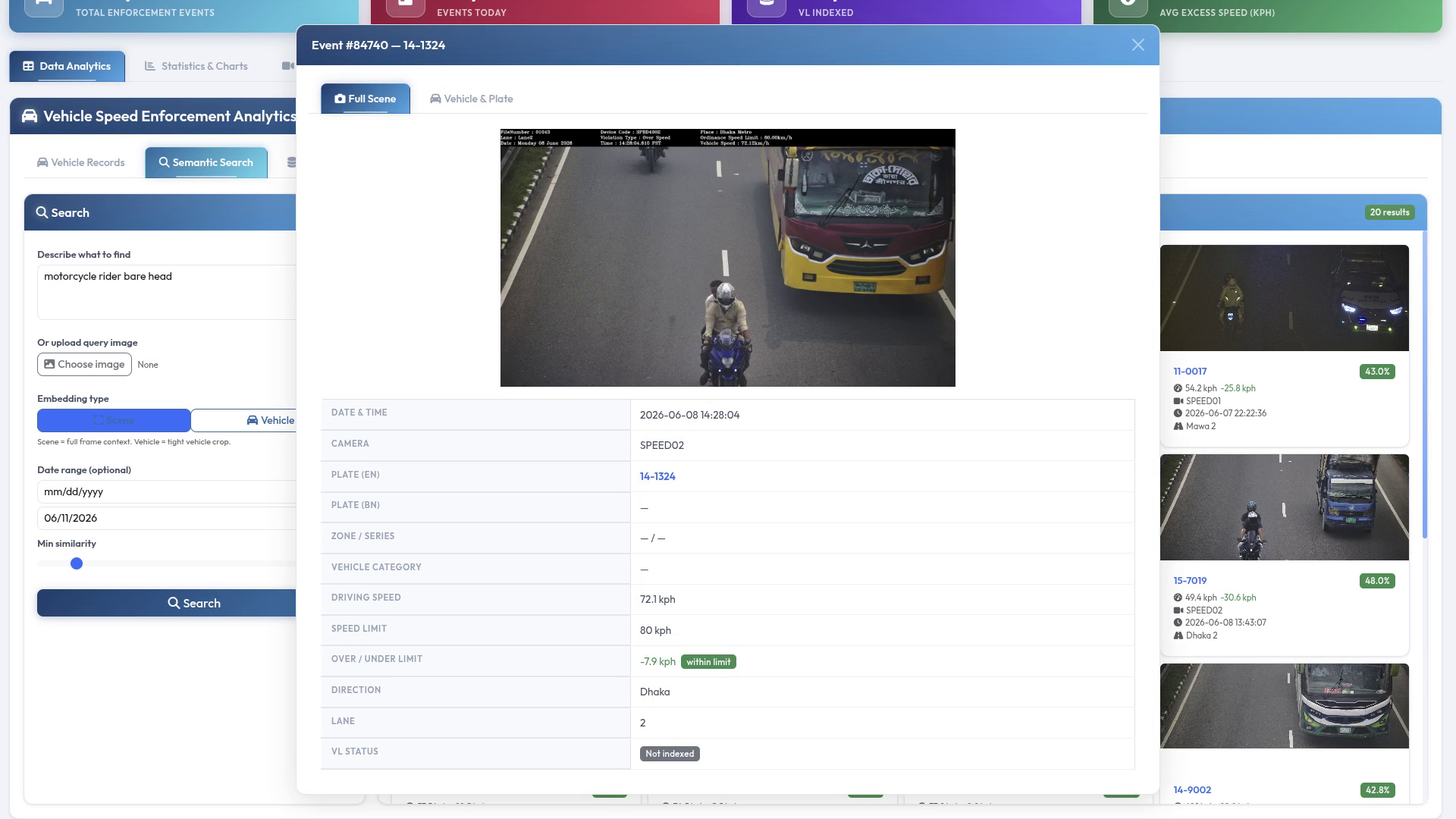Open result thumbnail for plate 11-0017
1456x819 pixels.
(x=1285, y=298)
